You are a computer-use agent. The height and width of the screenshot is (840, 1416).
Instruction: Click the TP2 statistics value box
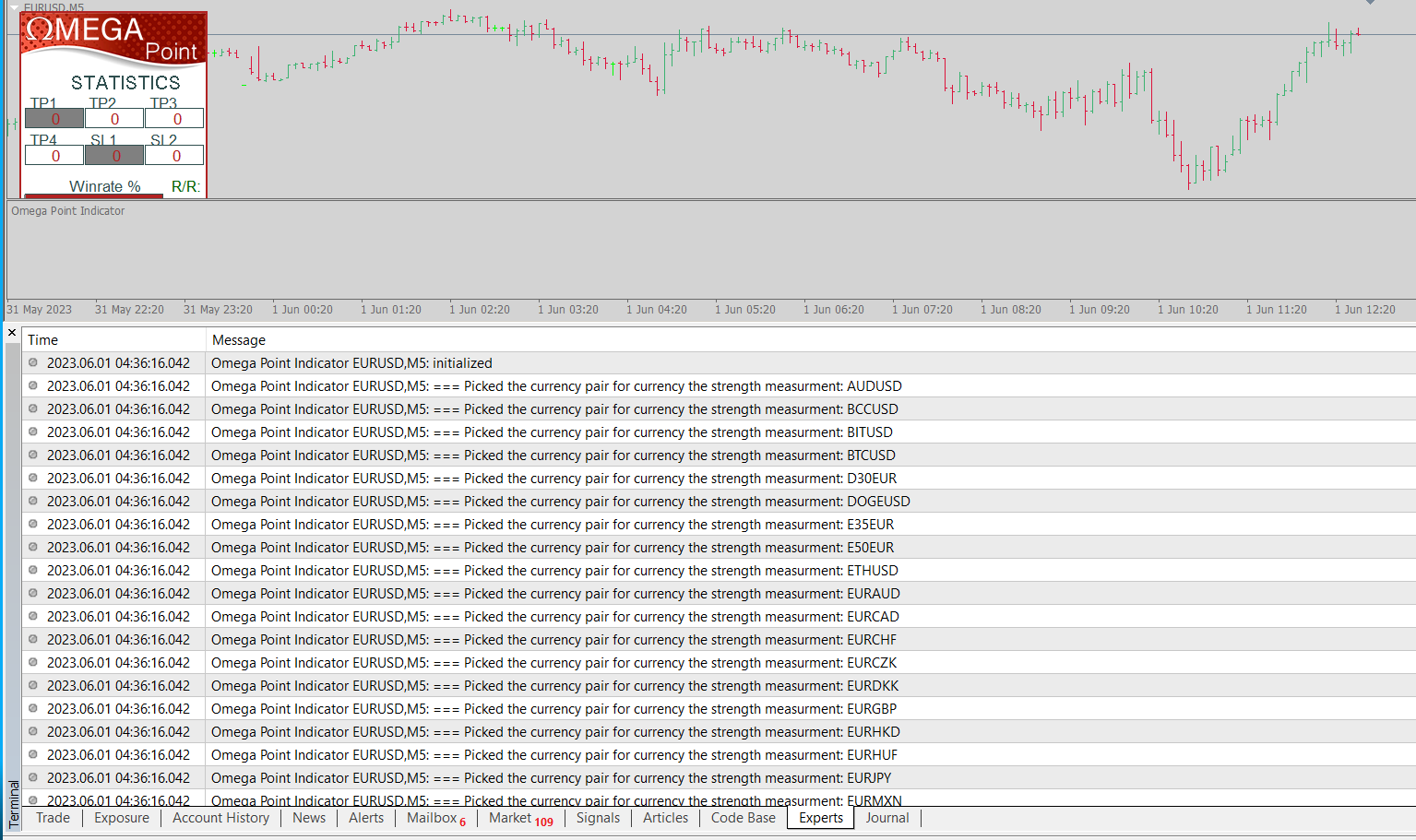click(x=114, y=119)
